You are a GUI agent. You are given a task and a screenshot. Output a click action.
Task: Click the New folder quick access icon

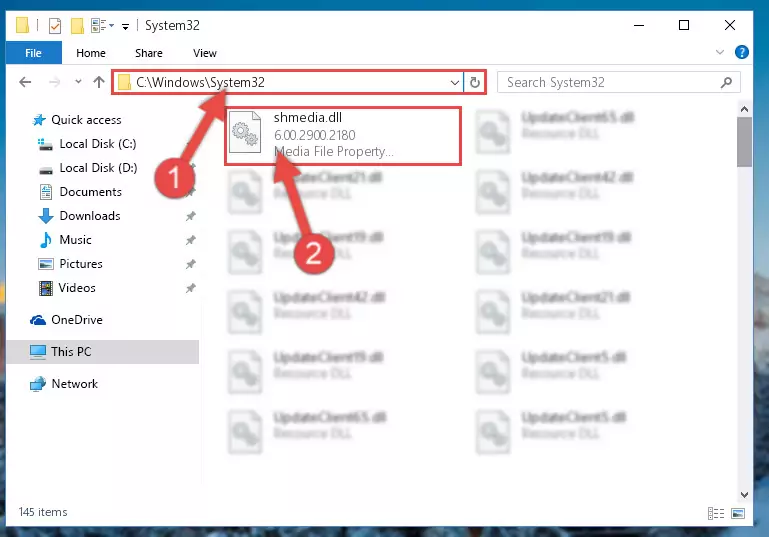pos(77,26)
